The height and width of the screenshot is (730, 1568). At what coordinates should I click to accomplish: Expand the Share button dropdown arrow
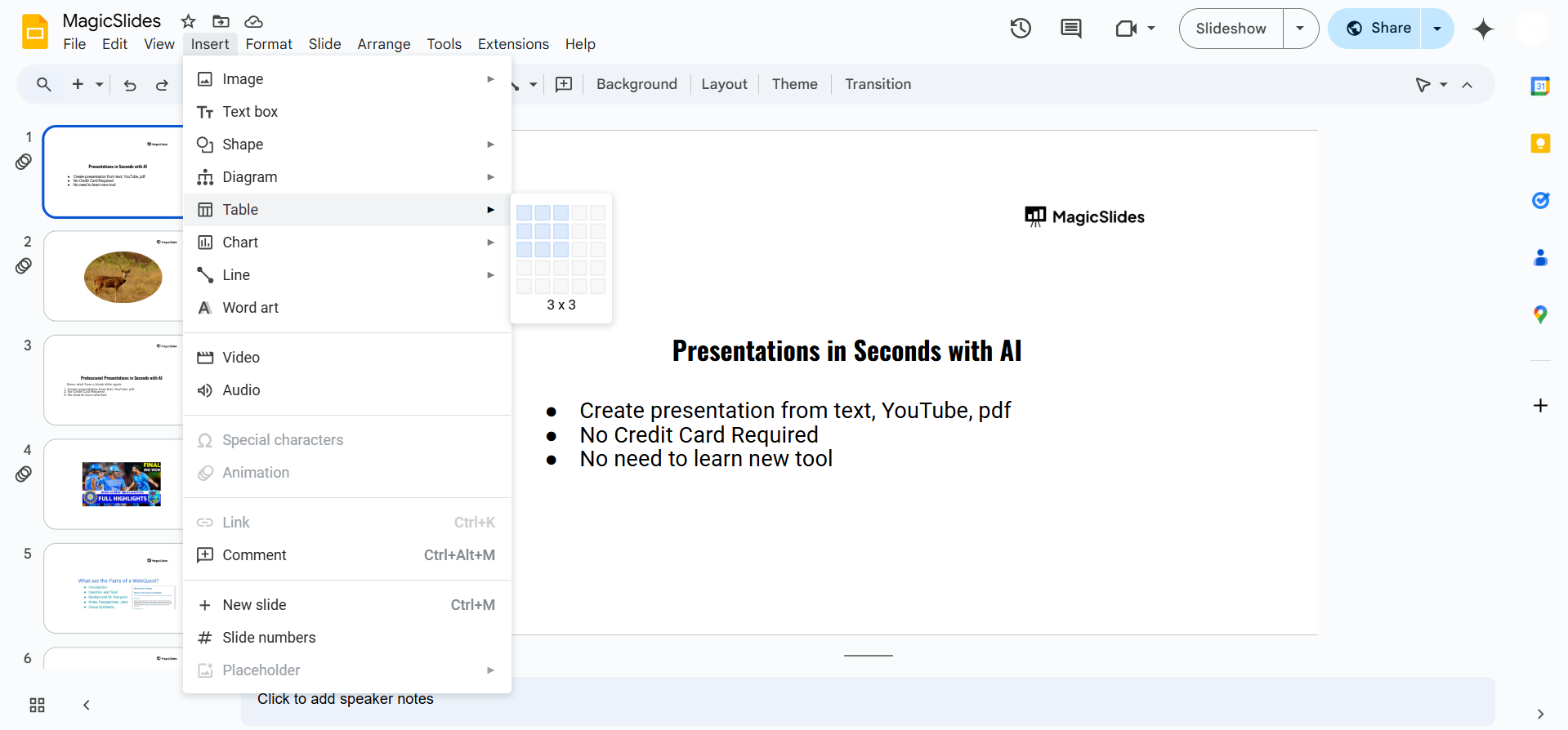pos(1437,29)
